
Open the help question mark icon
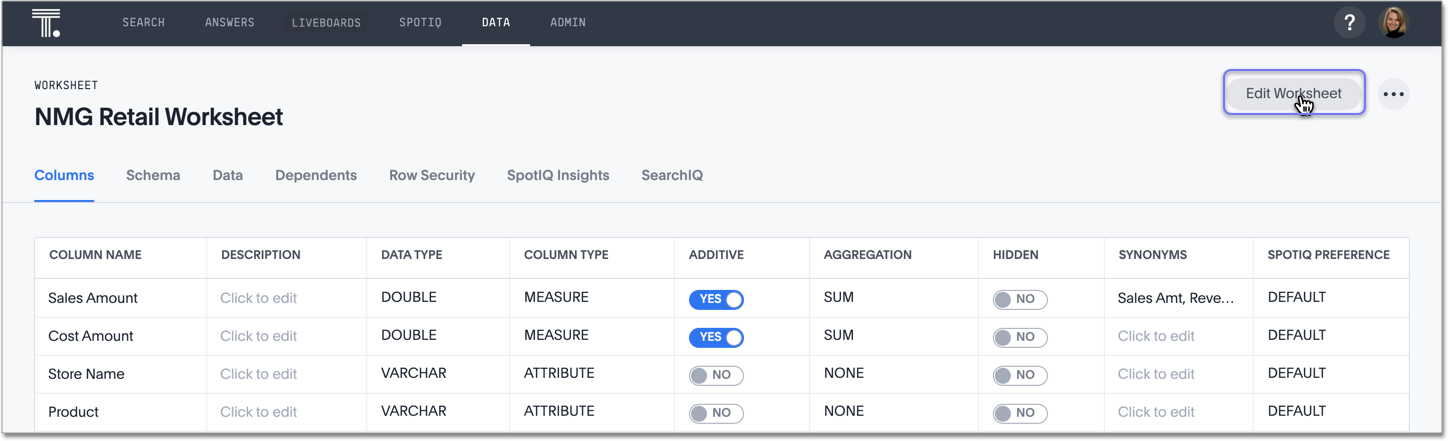[x=1349, y=22]
